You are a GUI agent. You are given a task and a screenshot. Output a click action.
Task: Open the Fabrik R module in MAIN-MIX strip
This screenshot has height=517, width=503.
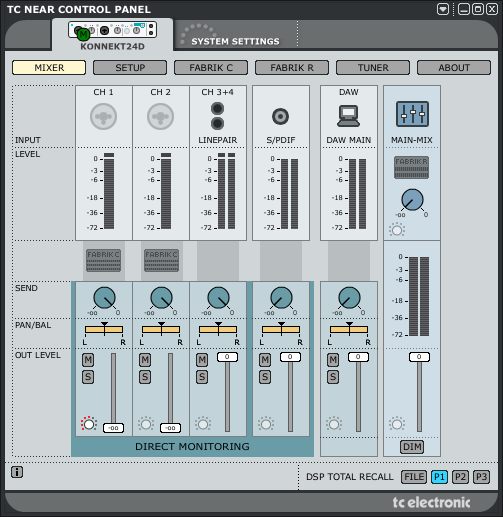pyautogui.click(x=412, y=167)
